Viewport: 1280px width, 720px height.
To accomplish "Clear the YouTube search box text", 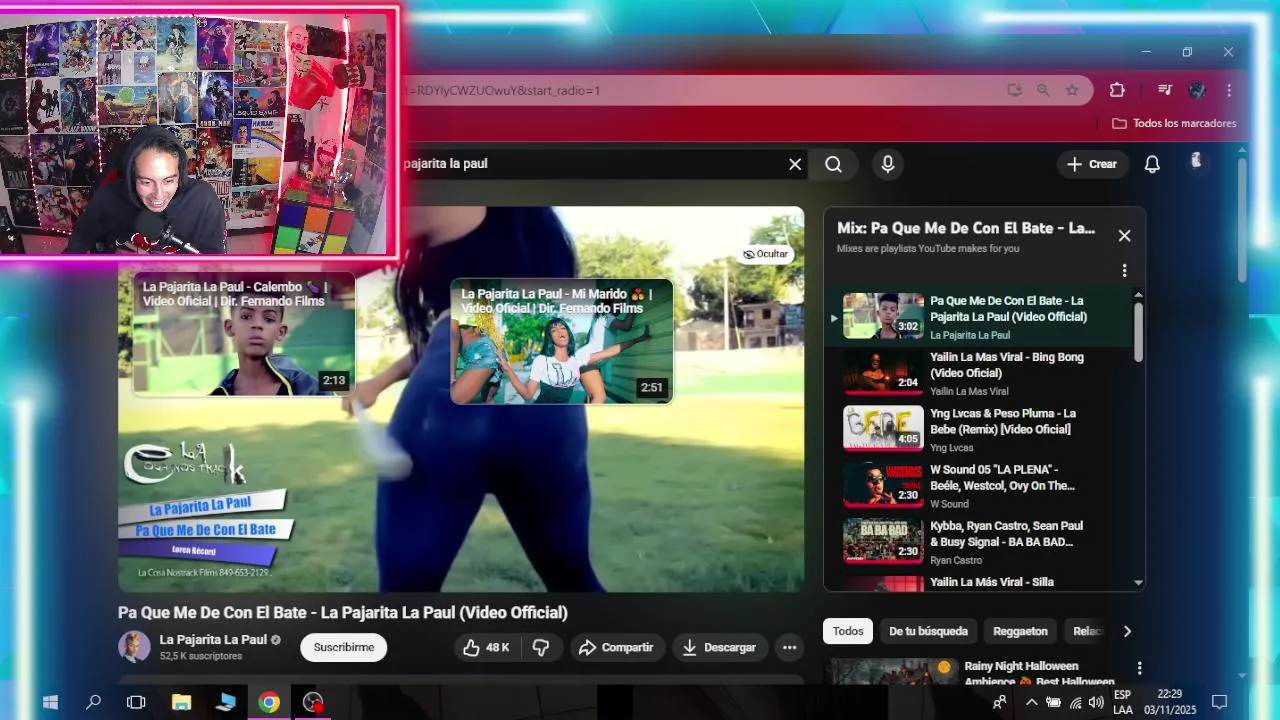I will [795, 164].
